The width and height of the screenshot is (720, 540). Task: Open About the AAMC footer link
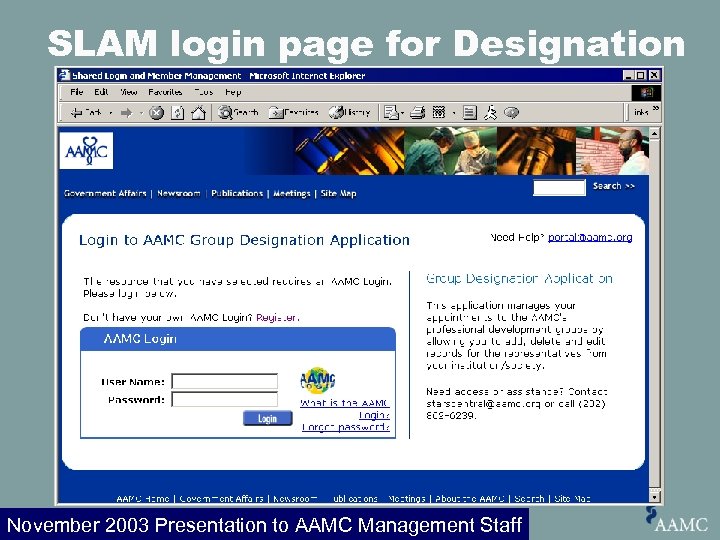click(x=470, y=499)
